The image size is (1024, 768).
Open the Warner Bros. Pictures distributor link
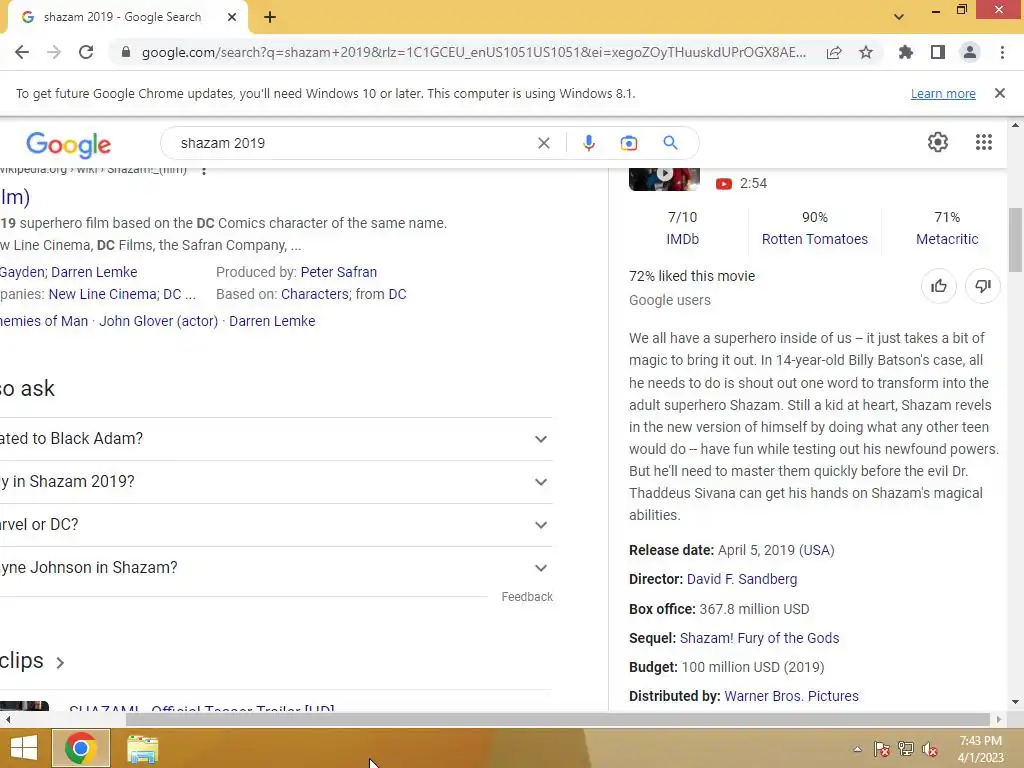click(x=792, y=696)
